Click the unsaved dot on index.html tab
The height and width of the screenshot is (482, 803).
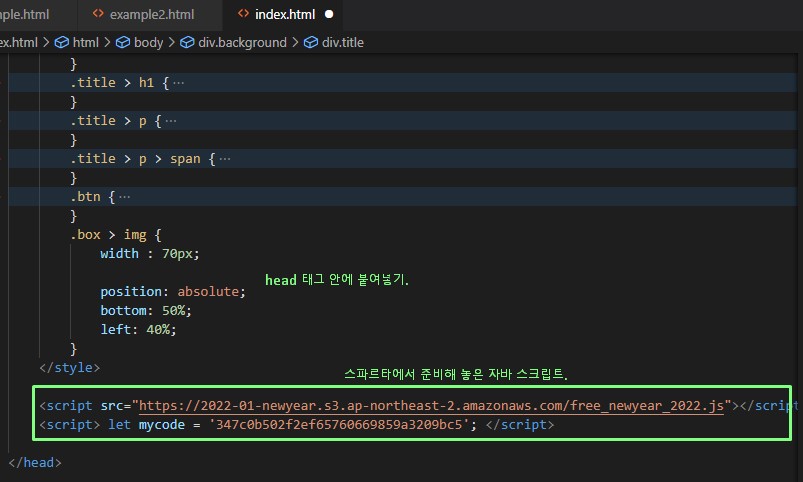click(329, 14)
